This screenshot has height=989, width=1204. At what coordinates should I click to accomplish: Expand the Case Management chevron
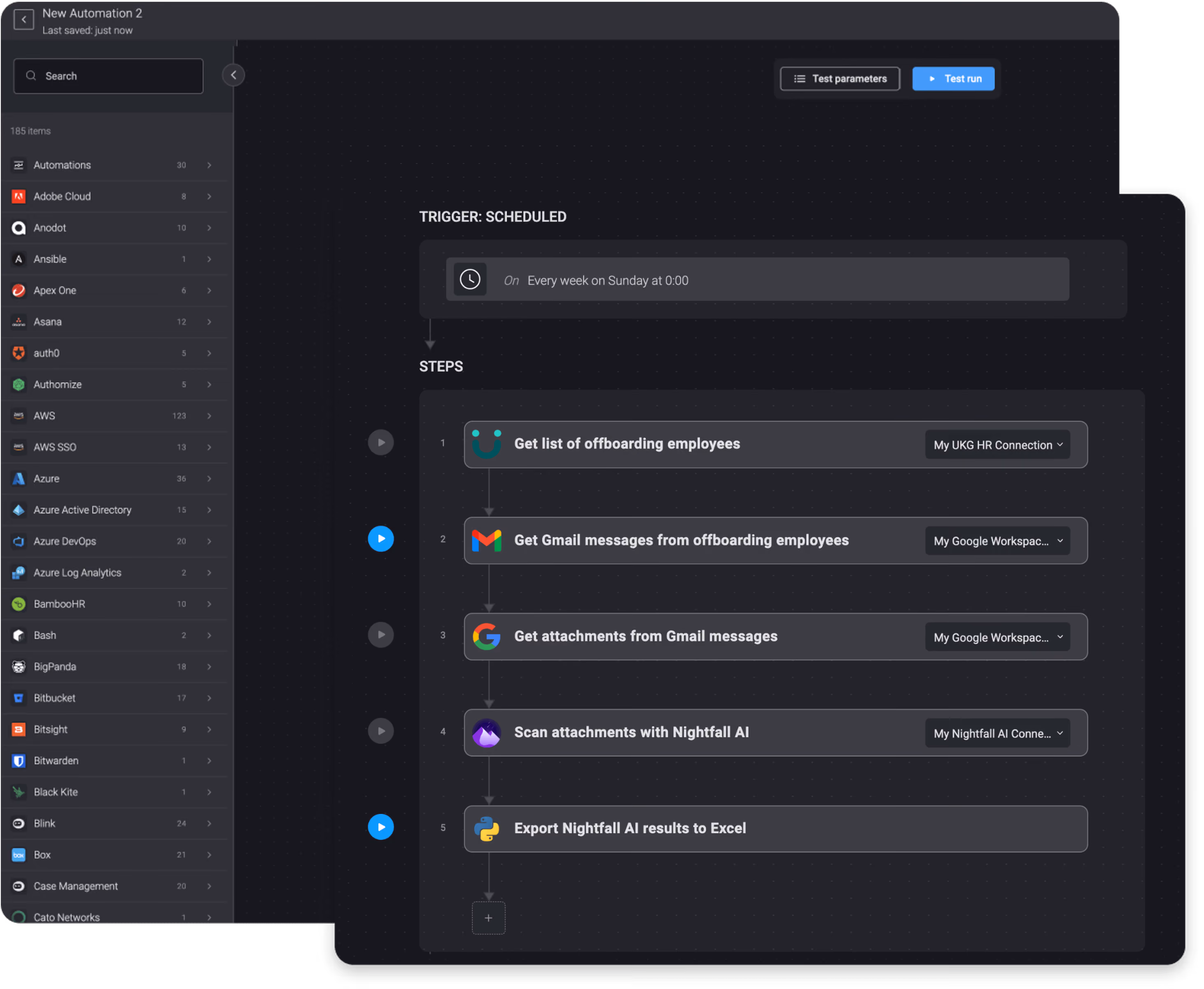point(210,886)
